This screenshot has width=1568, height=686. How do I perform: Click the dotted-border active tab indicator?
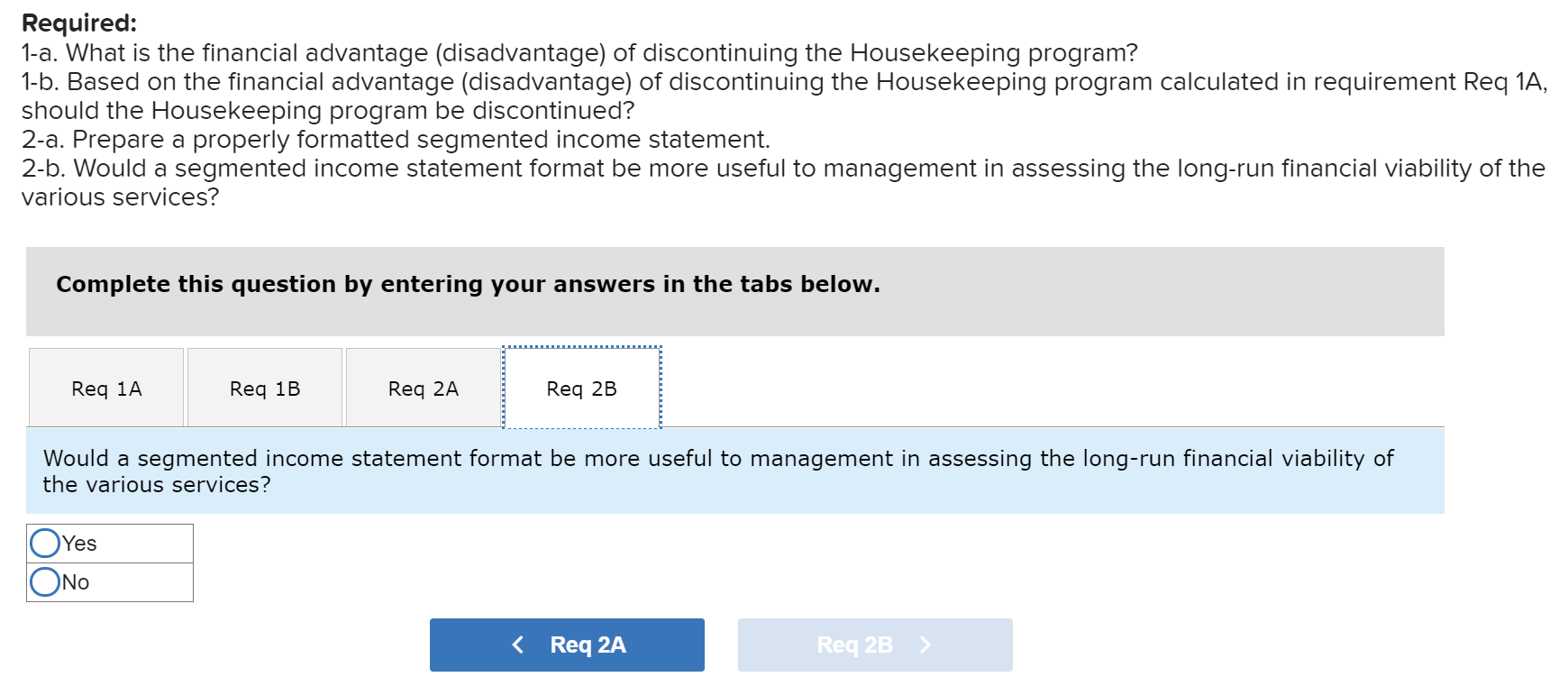coord(581,387)
